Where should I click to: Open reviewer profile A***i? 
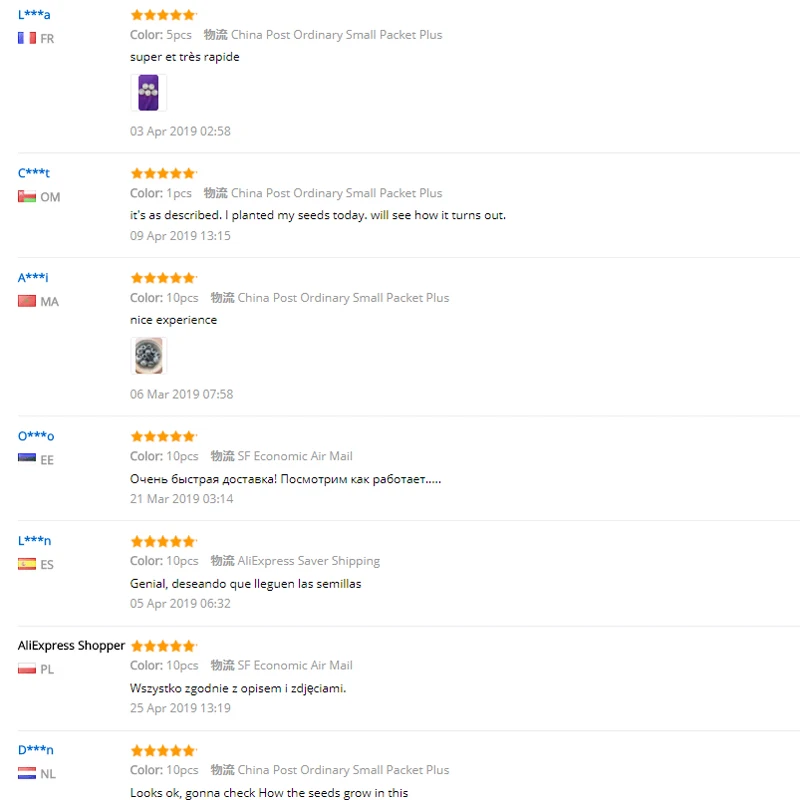point(33,277)
